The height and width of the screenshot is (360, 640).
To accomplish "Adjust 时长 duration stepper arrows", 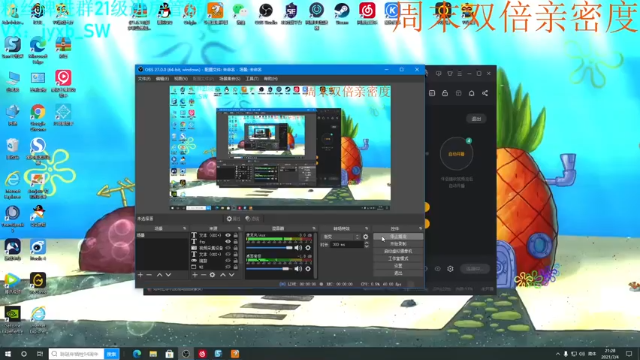I will [x=366, y=244].
